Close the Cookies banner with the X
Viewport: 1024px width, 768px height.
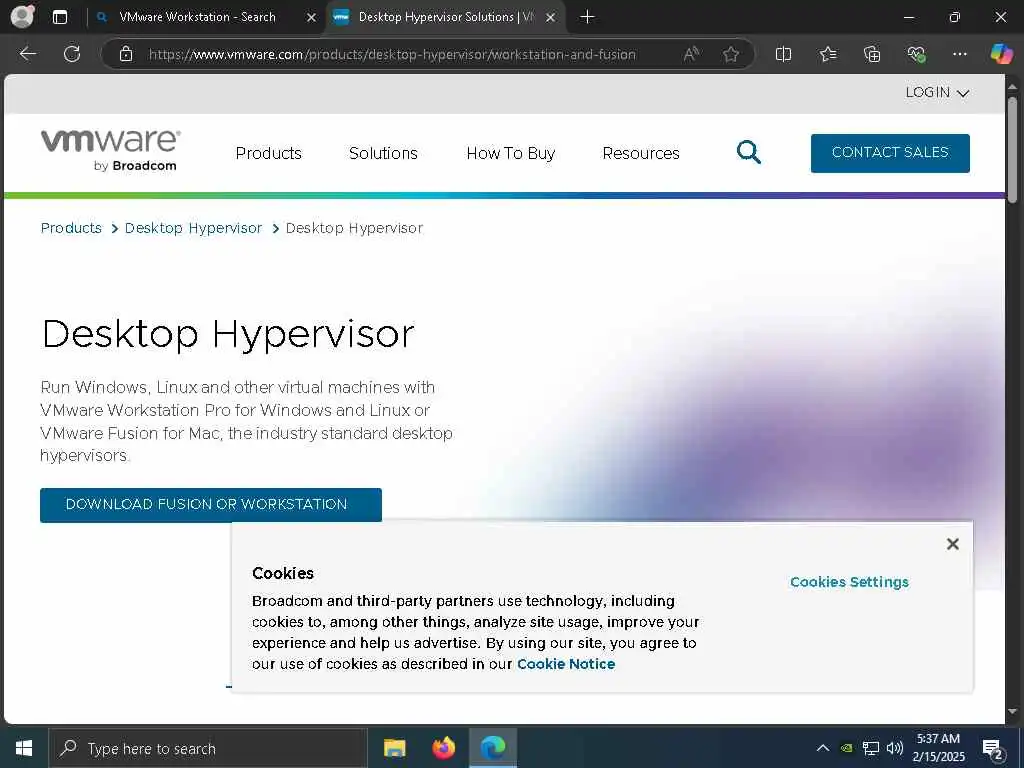[x=953, y=544]
